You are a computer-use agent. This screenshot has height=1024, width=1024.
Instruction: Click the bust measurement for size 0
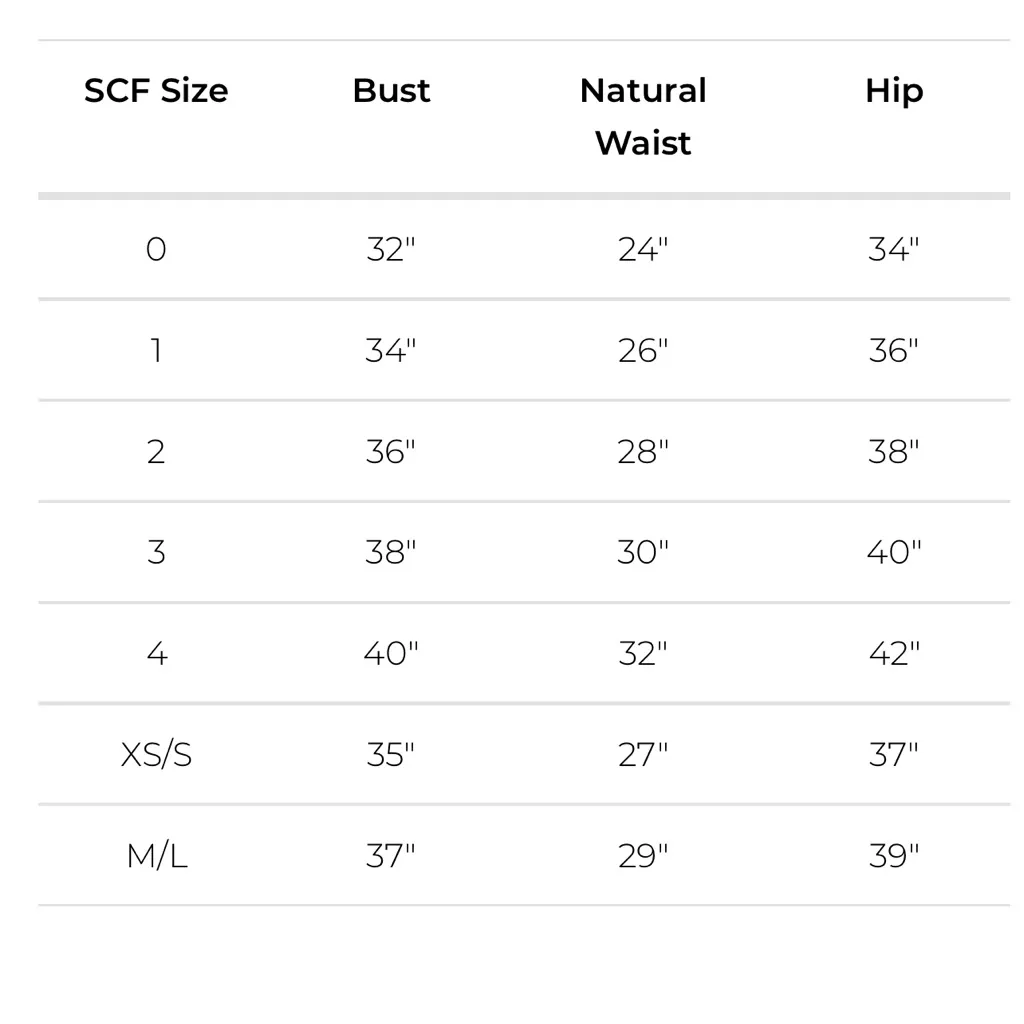(390, 249)
